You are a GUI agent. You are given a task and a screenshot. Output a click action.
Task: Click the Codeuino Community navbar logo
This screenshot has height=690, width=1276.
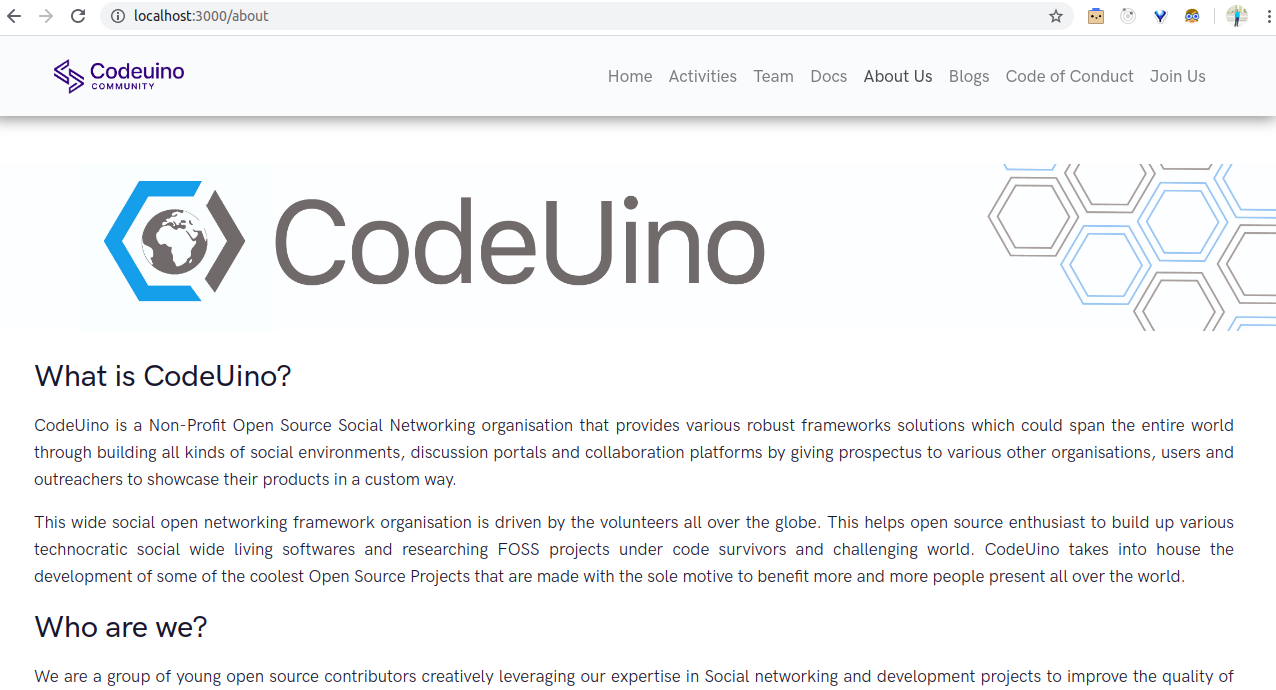coord(119,76)
